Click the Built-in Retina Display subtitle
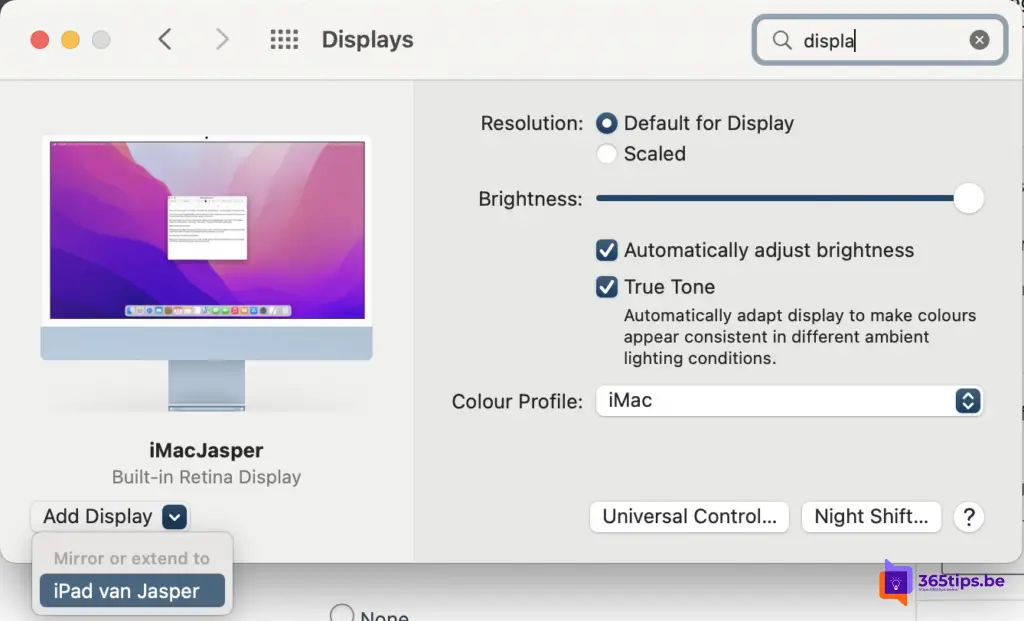The width and height of the screenshot is (1024, 621). [206, 477]
